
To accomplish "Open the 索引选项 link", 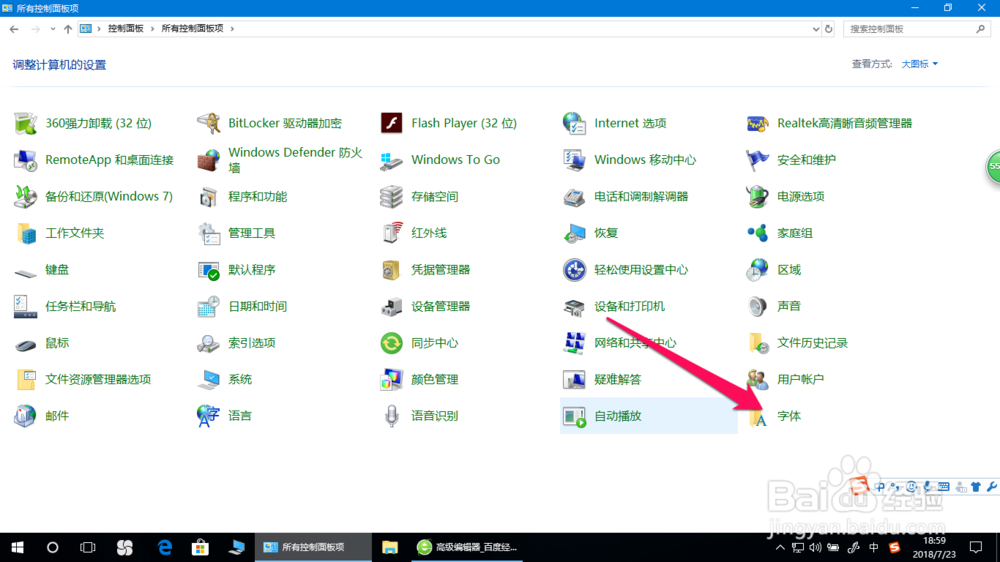I will (x=252, y=343).
